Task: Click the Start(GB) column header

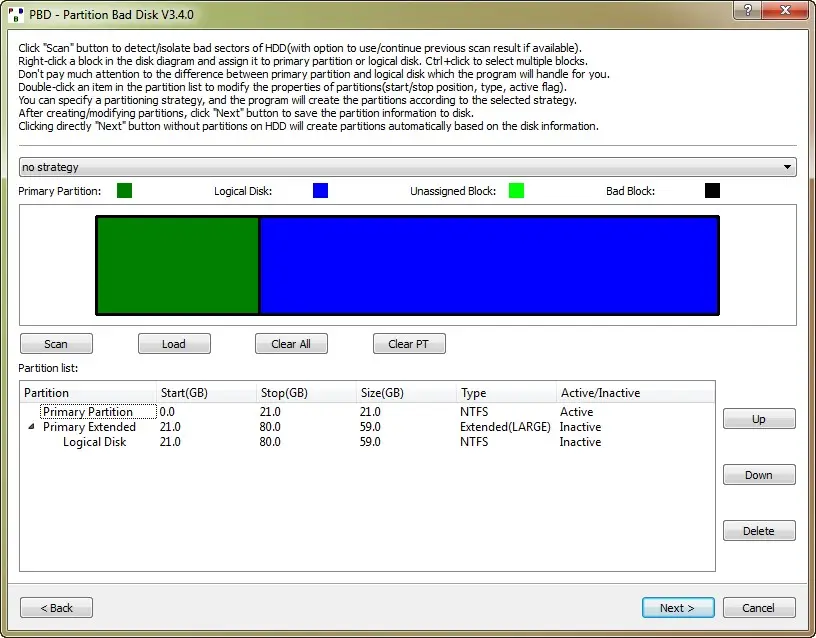Action: (206, 393)
